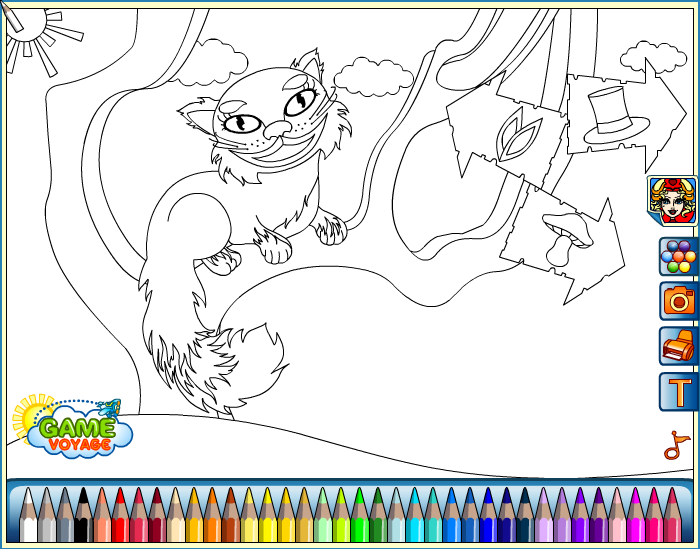Choose the cream peach pencil

(x=175, y=515)
